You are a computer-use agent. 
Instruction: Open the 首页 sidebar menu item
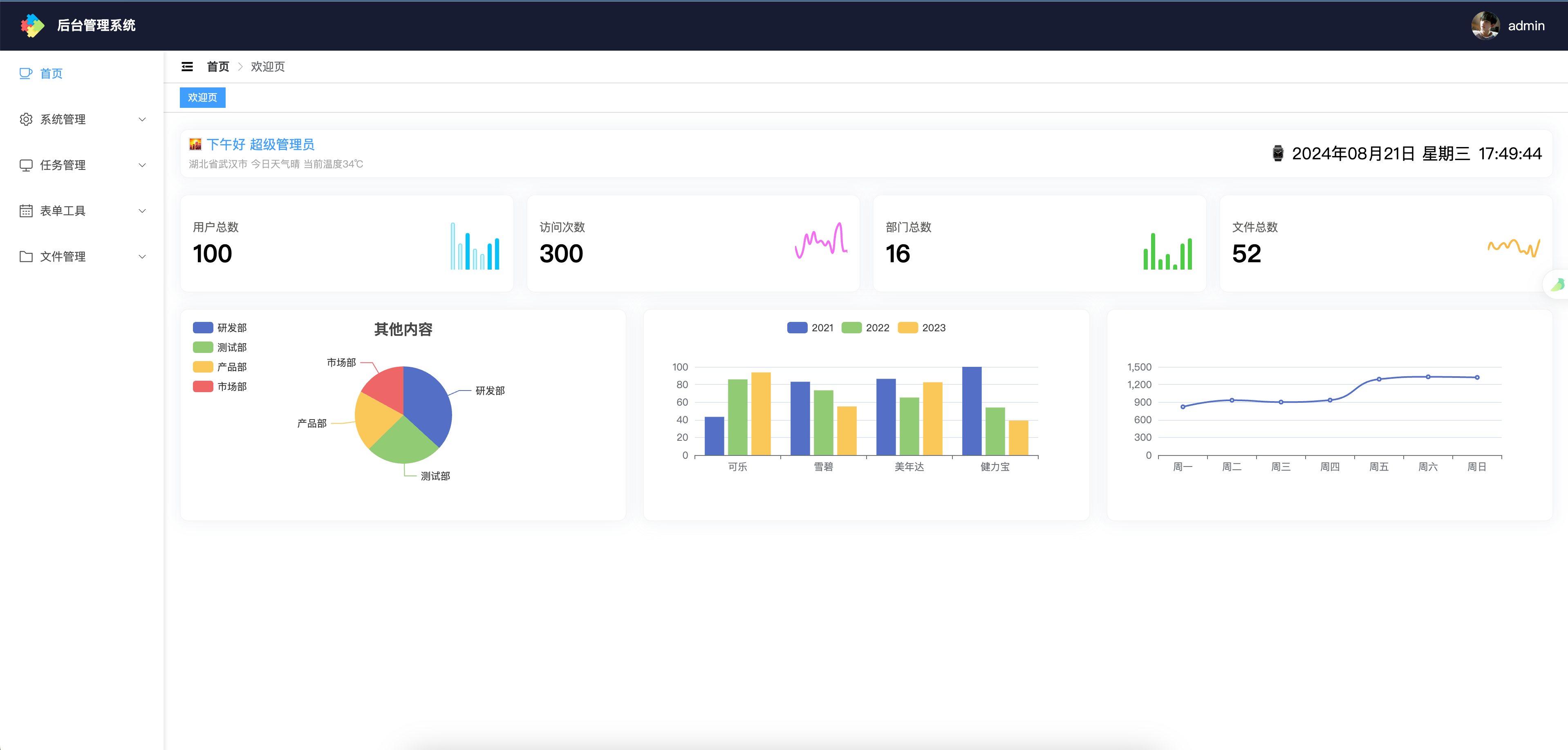click(x=82, y=74)
